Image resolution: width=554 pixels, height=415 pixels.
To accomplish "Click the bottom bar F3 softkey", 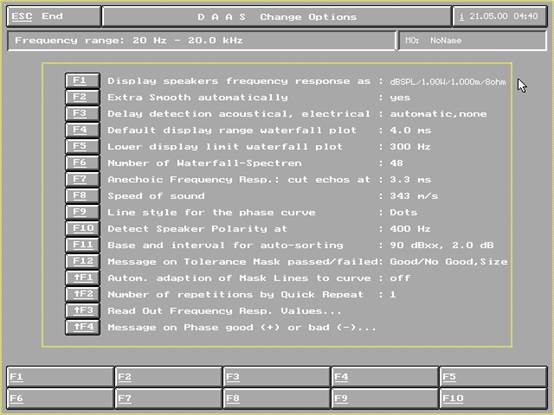I will point(277,377).
